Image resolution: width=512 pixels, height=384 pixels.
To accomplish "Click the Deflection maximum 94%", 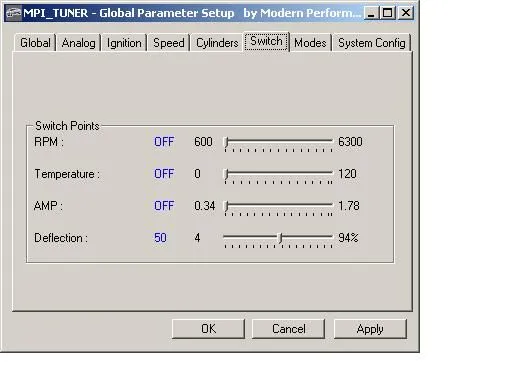I will [x=348, y=238].
